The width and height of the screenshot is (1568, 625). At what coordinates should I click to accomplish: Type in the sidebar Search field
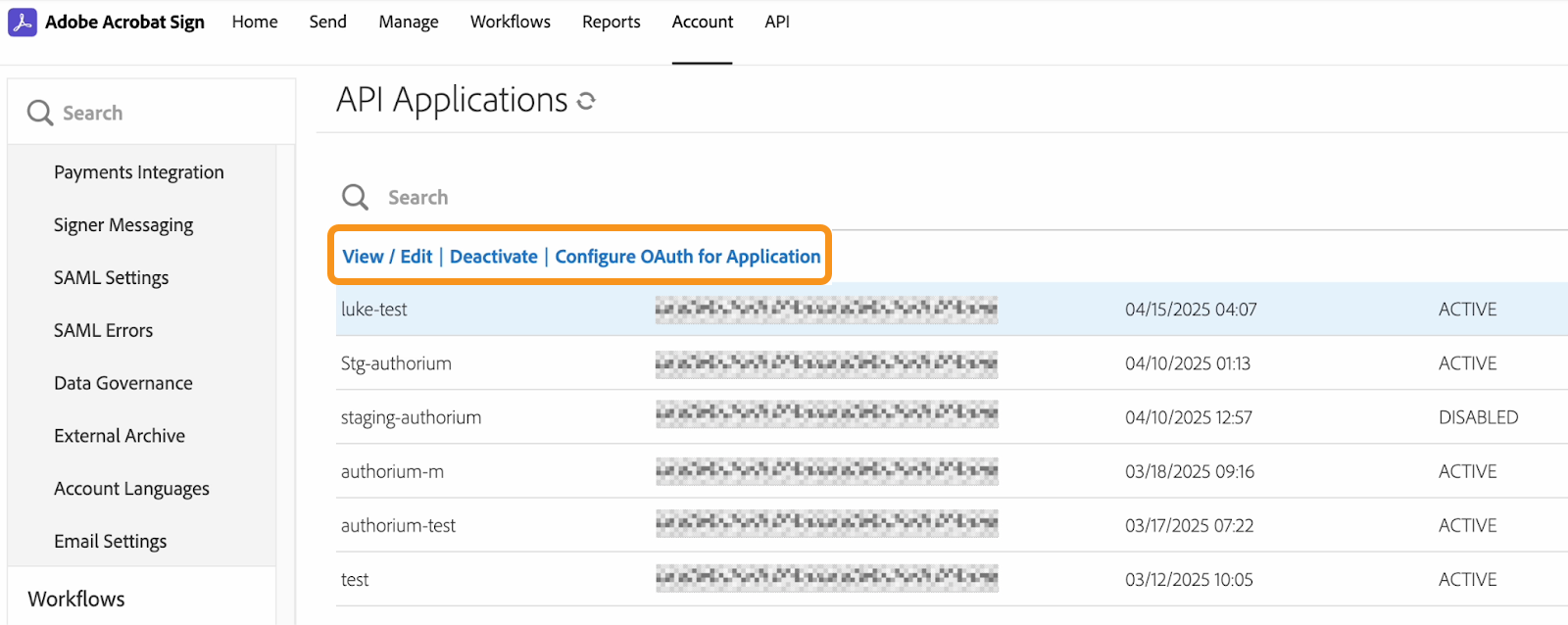(157, 113)
